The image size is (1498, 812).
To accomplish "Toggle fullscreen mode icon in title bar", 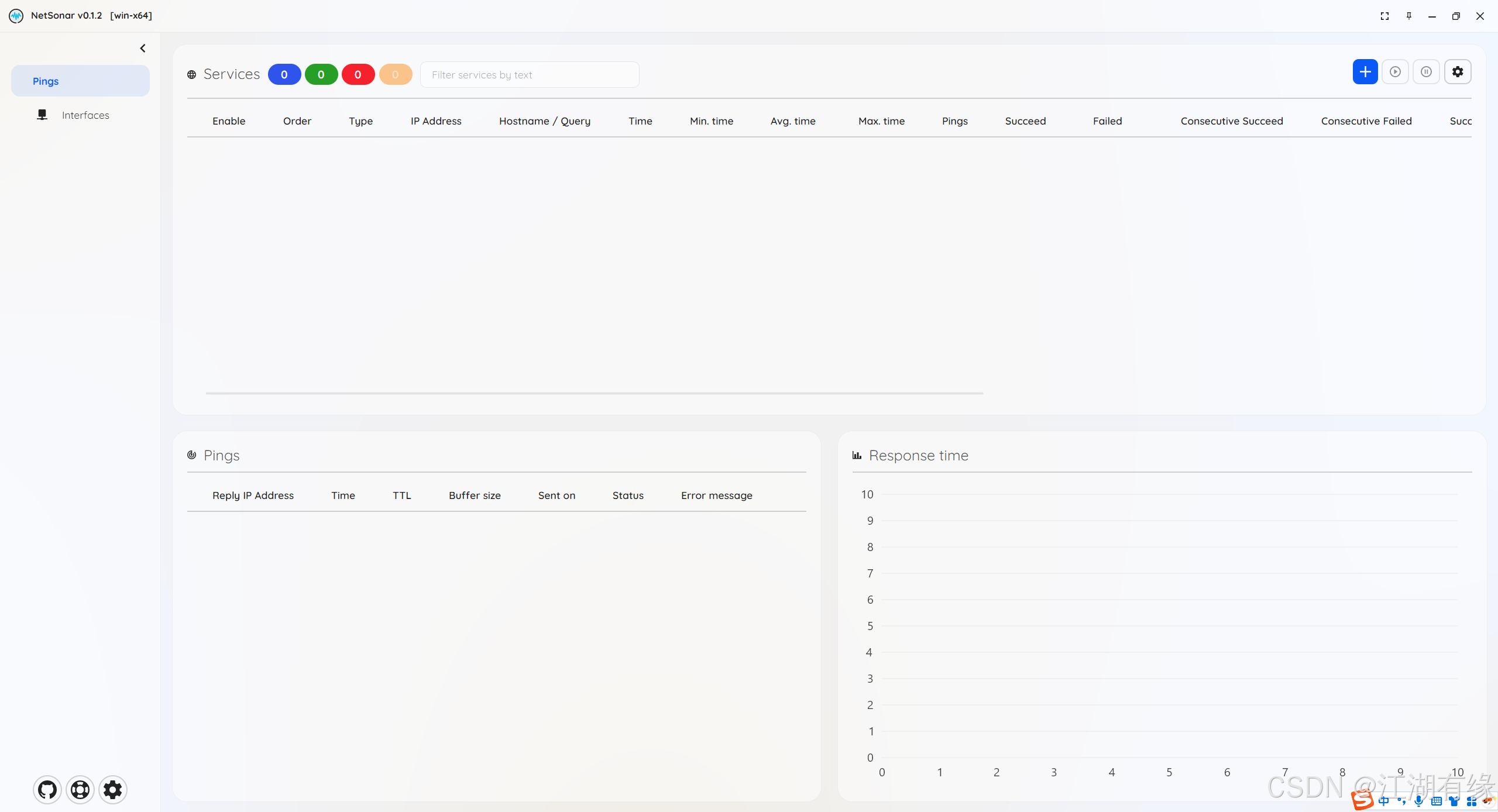I will (1384, 16).
